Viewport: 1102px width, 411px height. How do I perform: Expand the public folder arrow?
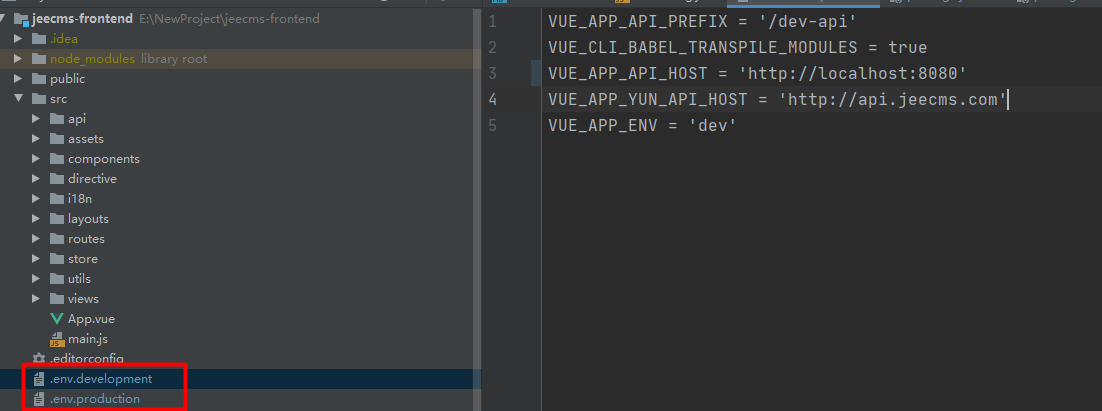(x=18, y=79)
